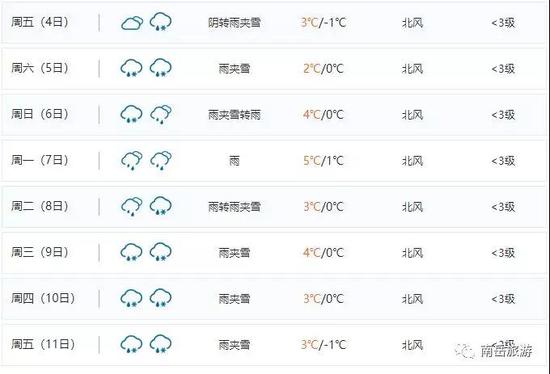Image resolution: width=550 pixels, height=374 pixels.
Task: Click the 雨转雨夹雪 description for 周二
Action: pos(234,207)
